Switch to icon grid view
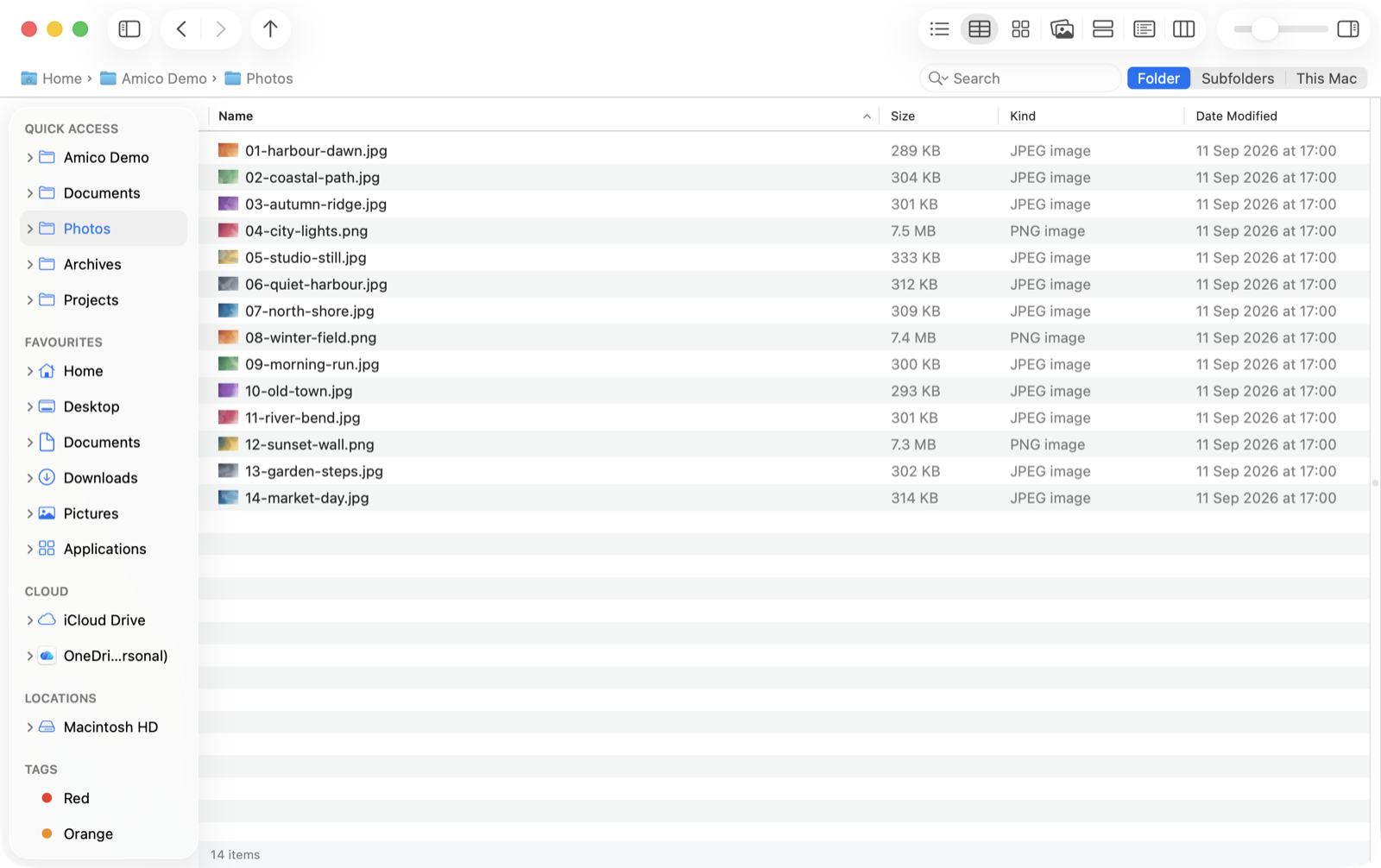The image size is (1381, 868). pyautogui.click(x=1020, y=29)
